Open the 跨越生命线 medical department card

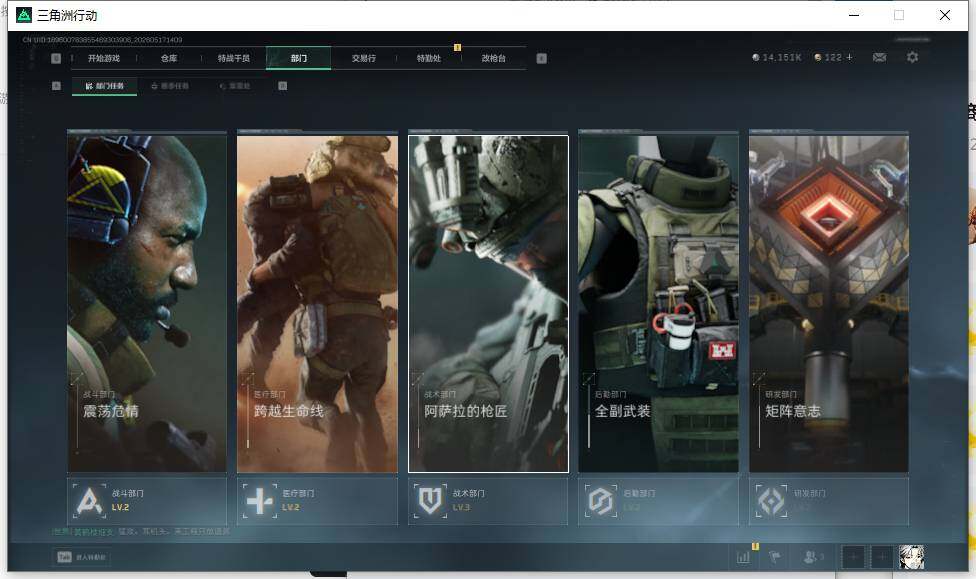coord(317,303)
